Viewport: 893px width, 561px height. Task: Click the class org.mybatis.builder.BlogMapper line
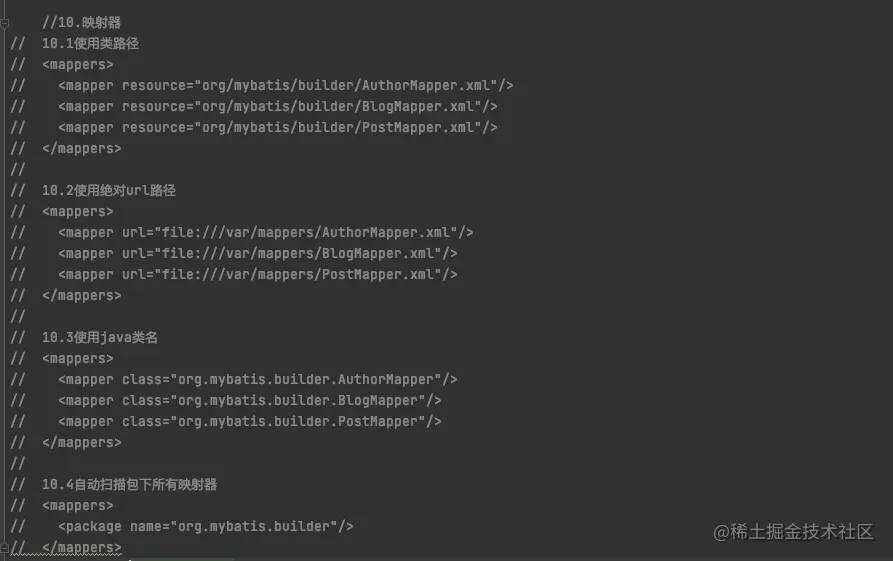click(x=249, y=401)
